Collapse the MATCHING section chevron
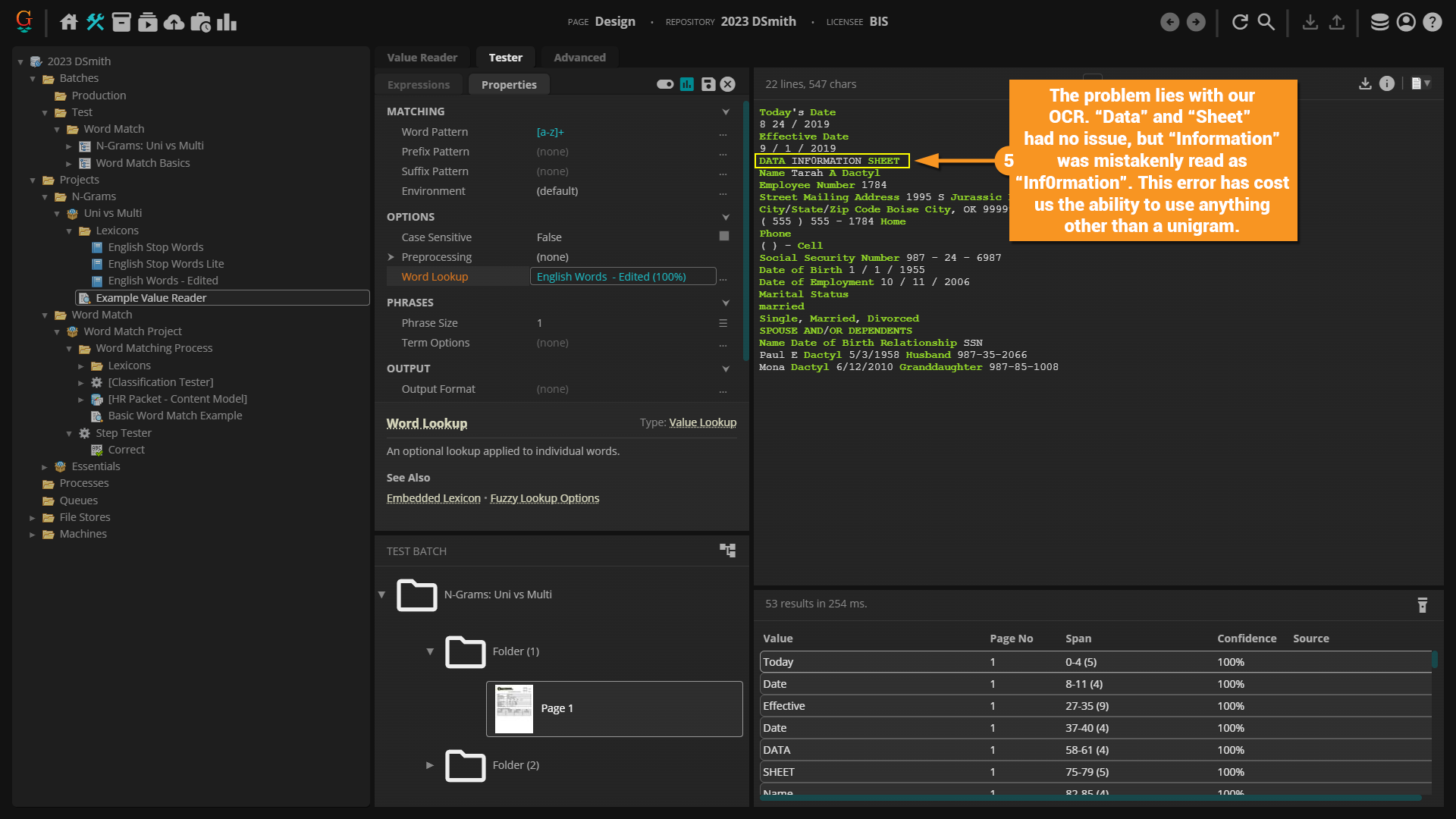The height and width of the screenshot is (819, 1456). (726, 111)
